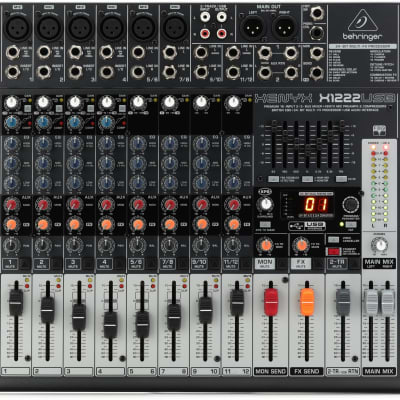400x400 pixels.
Task: Click the Main Mix right fader
Action: (388, 302)
